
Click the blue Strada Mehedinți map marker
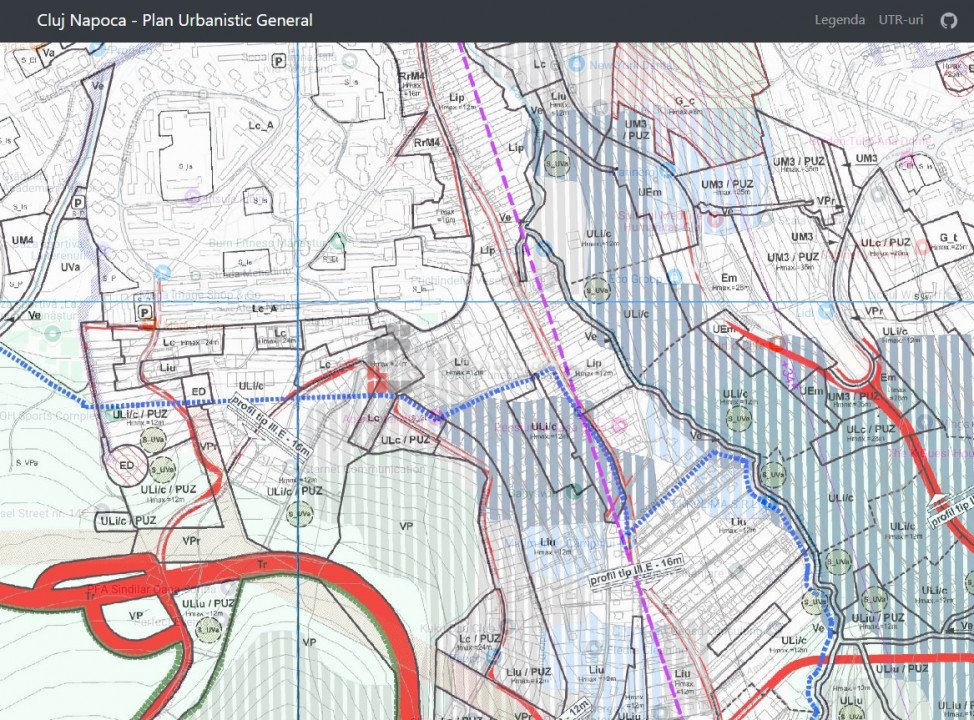point(163,272)
